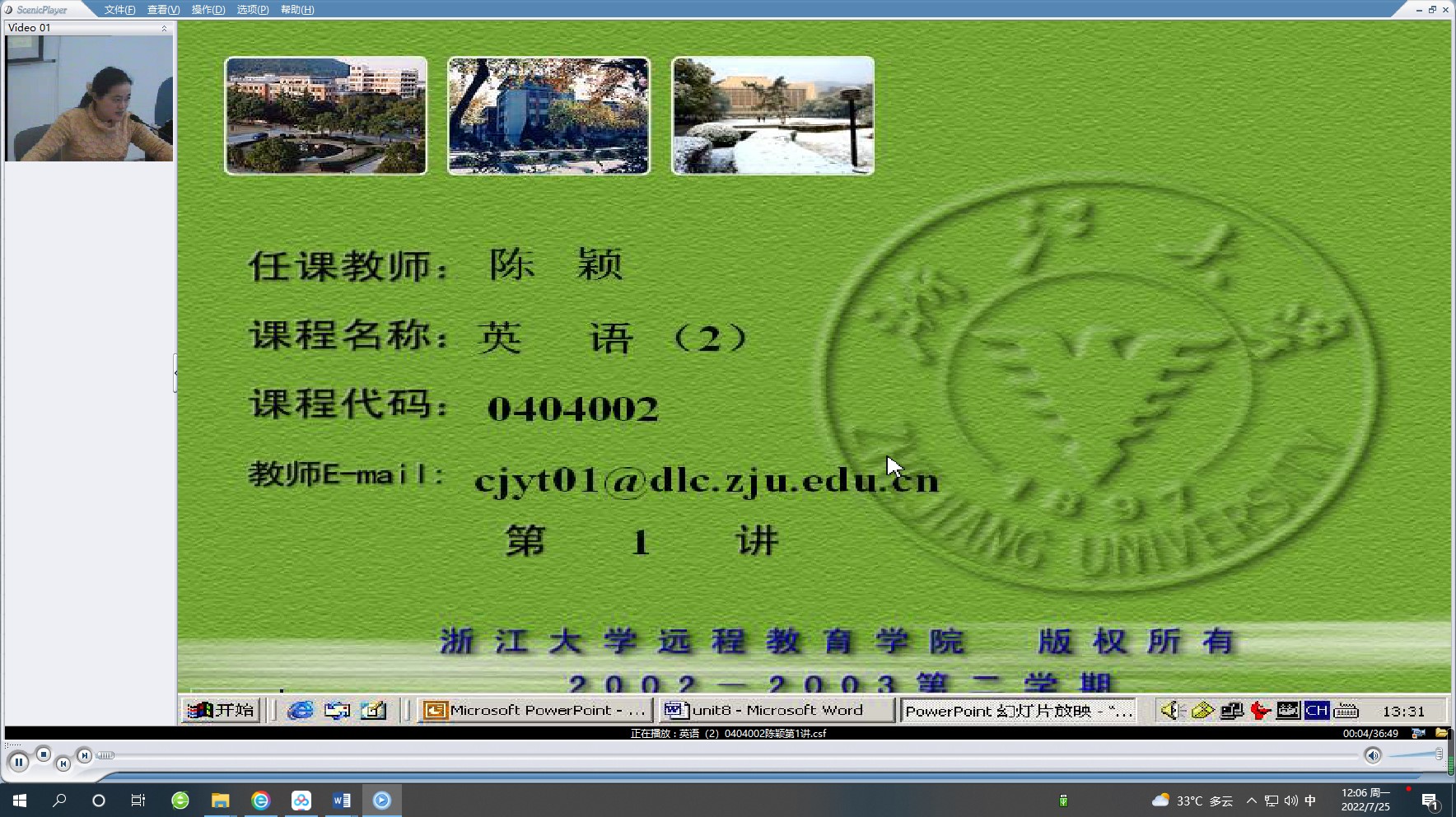The width and height of the screenshot is (1456, 817).
Task: Click the 13:31 clock in recorded taskbar
Action: click(x=1403, y=711)
